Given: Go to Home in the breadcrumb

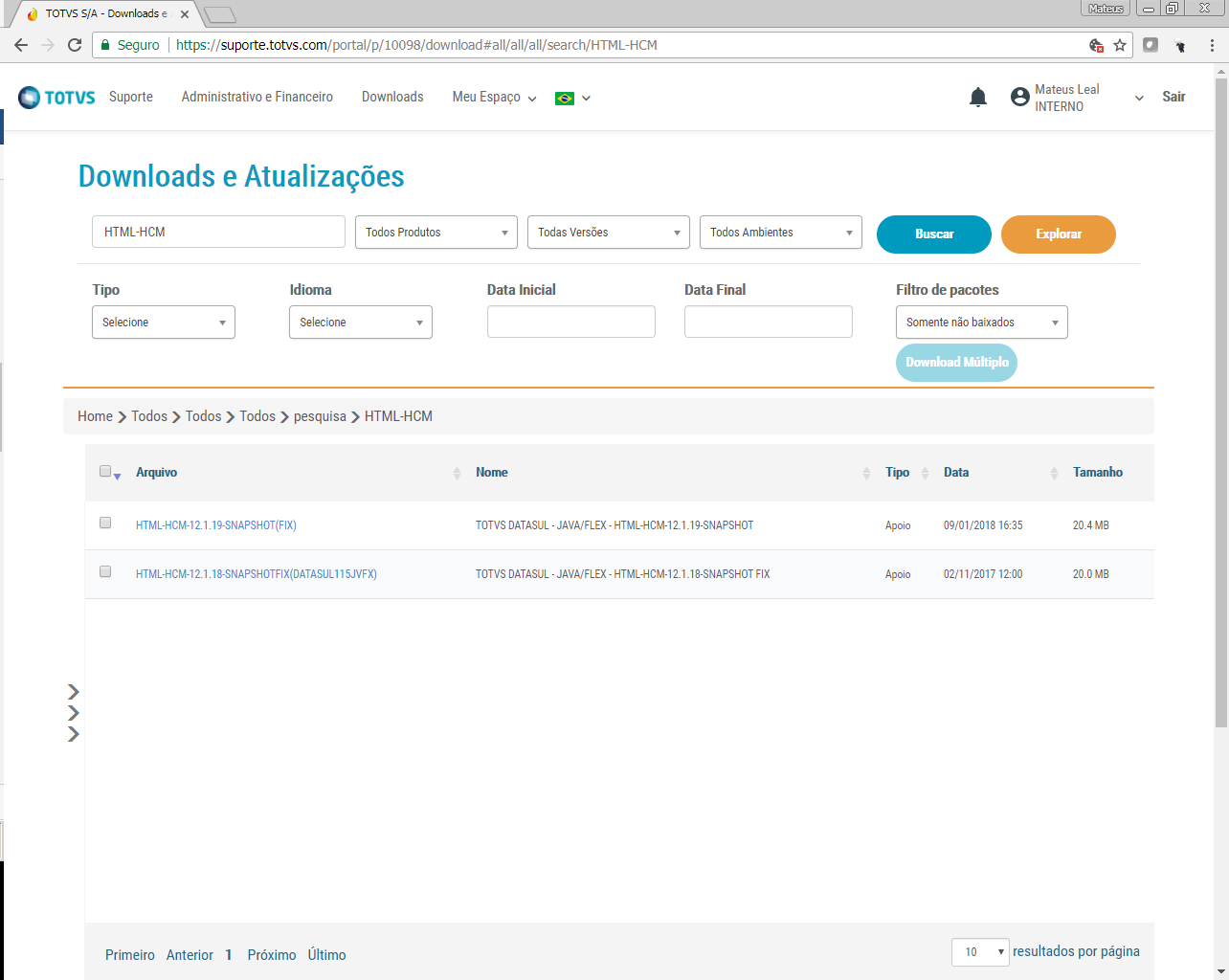Looking at the screenshot, I should point(95,416).
